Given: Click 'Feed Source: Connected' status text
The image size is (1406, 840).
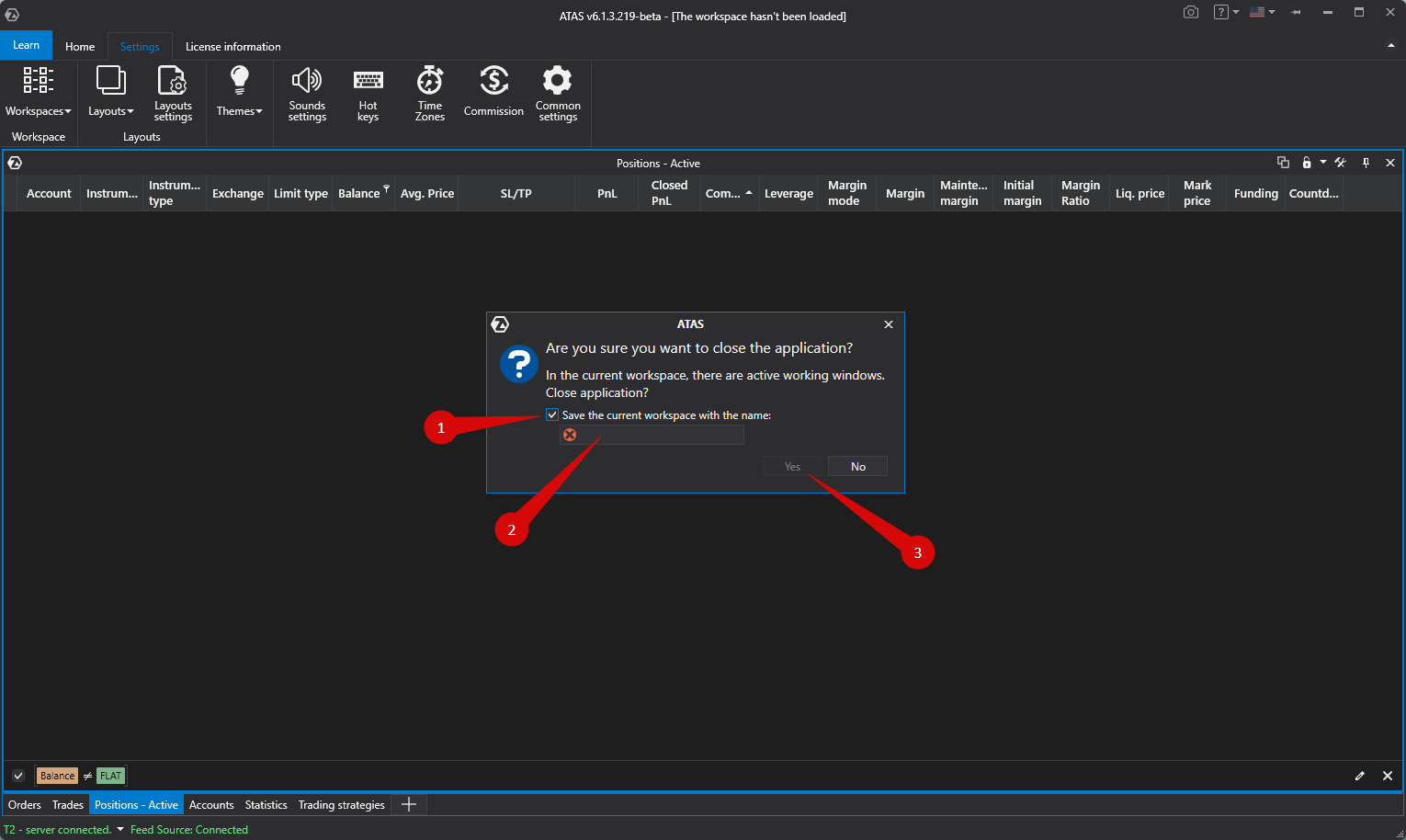Looking at the screenshot, I should pos(189,829).
